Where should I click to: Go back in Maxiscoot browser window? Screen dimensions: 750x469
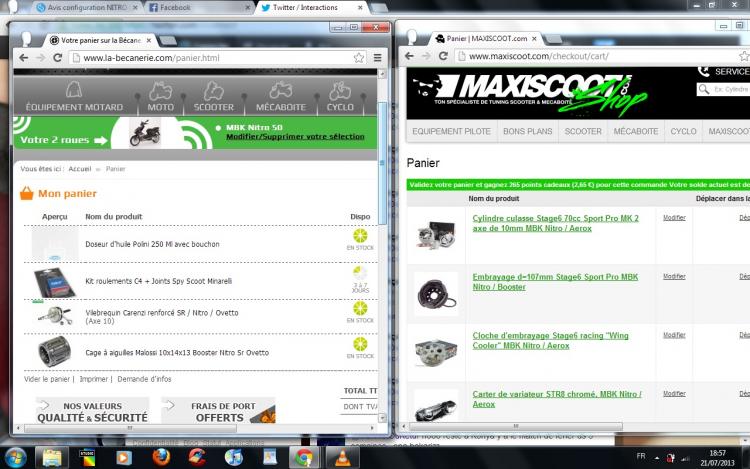409,56
